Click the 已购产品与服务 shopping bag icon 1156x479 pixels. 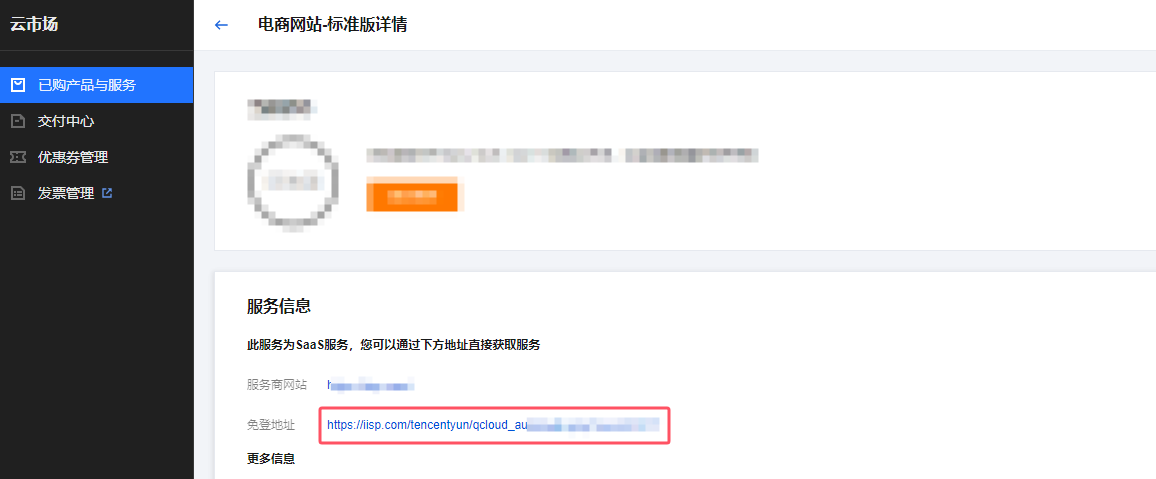click(18, 85)
